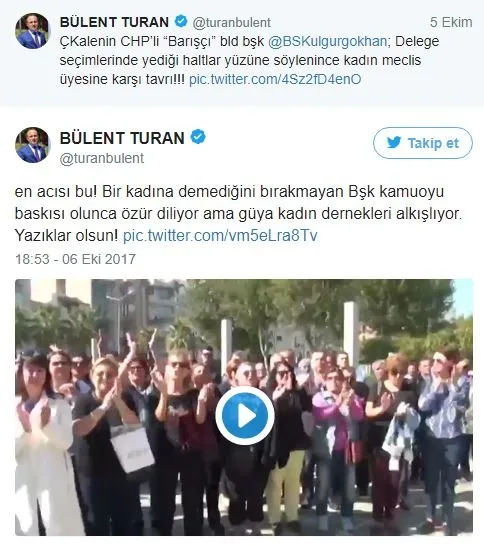Open Bülent Turan's avatar in main tweet

point(33,145)
